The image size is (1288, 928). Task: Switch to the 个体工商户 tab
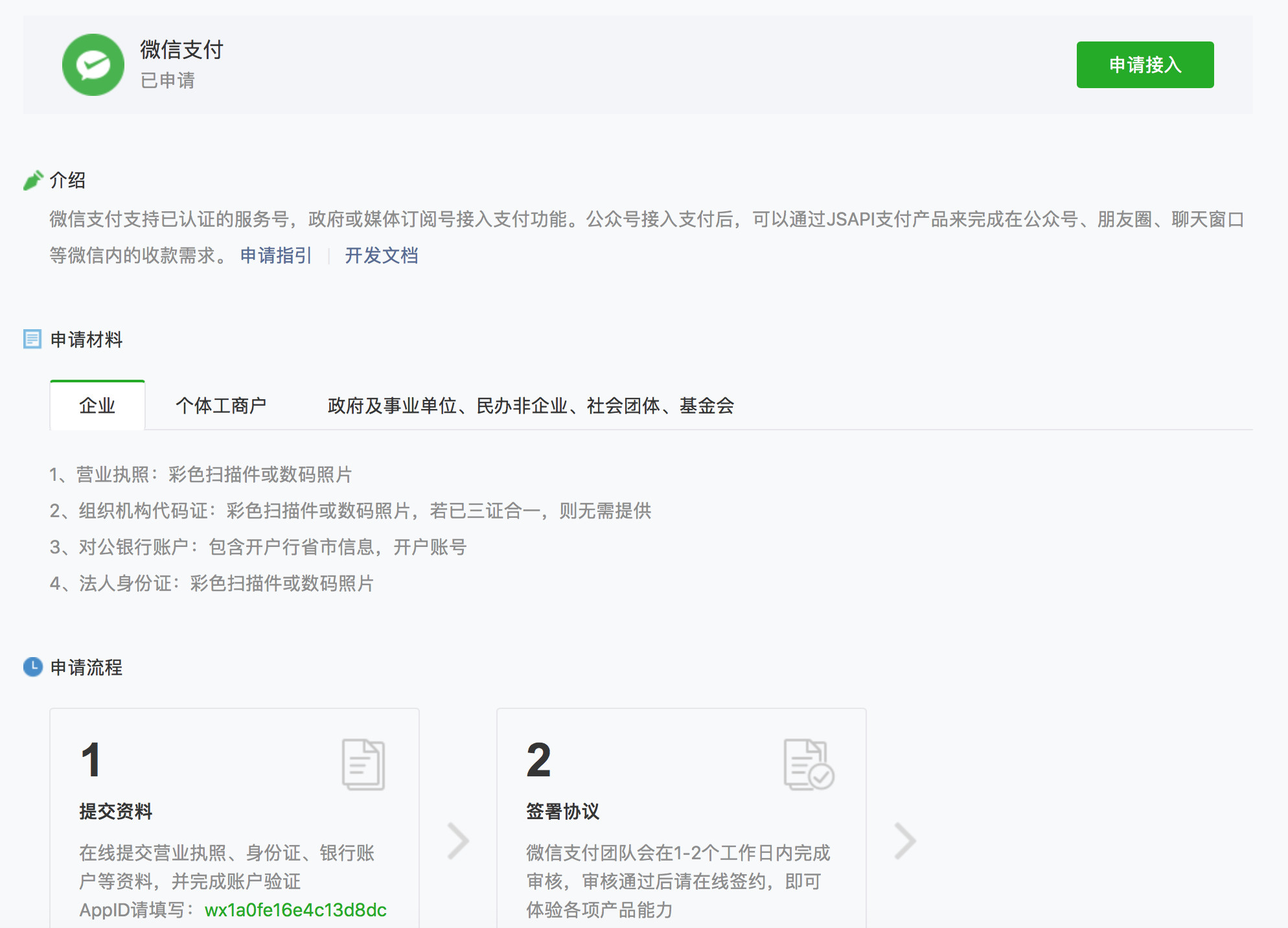tap(221, 406)
